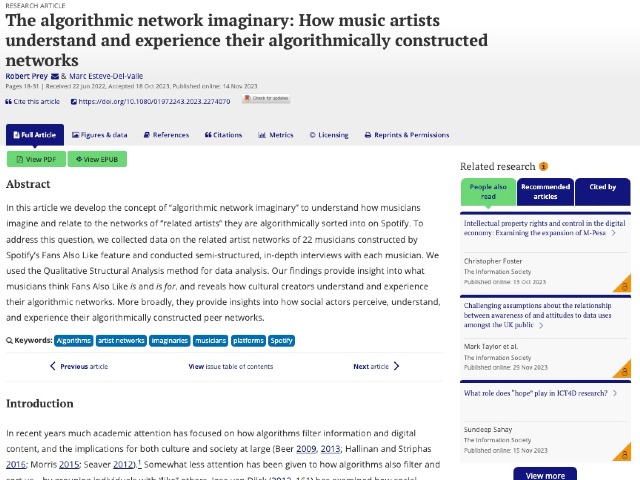Switch to Recommended articles tab

[x=545, y=191]
